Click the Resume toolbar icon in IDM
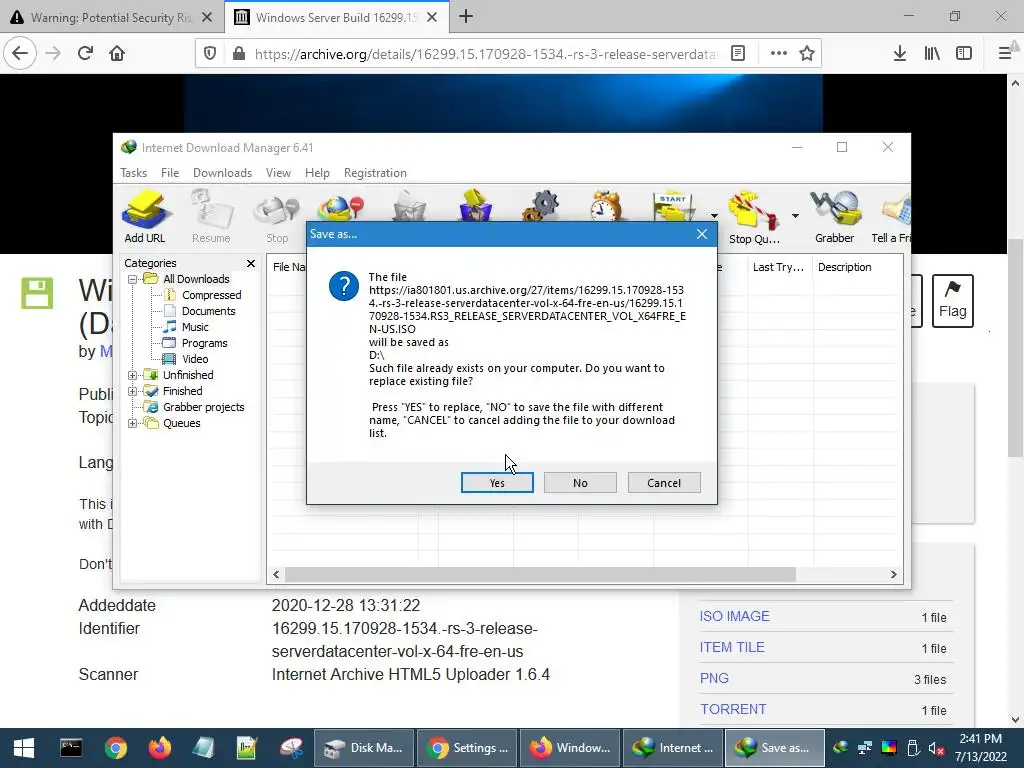The width and height of the screenshot is (1024, 768). point(211,217)
